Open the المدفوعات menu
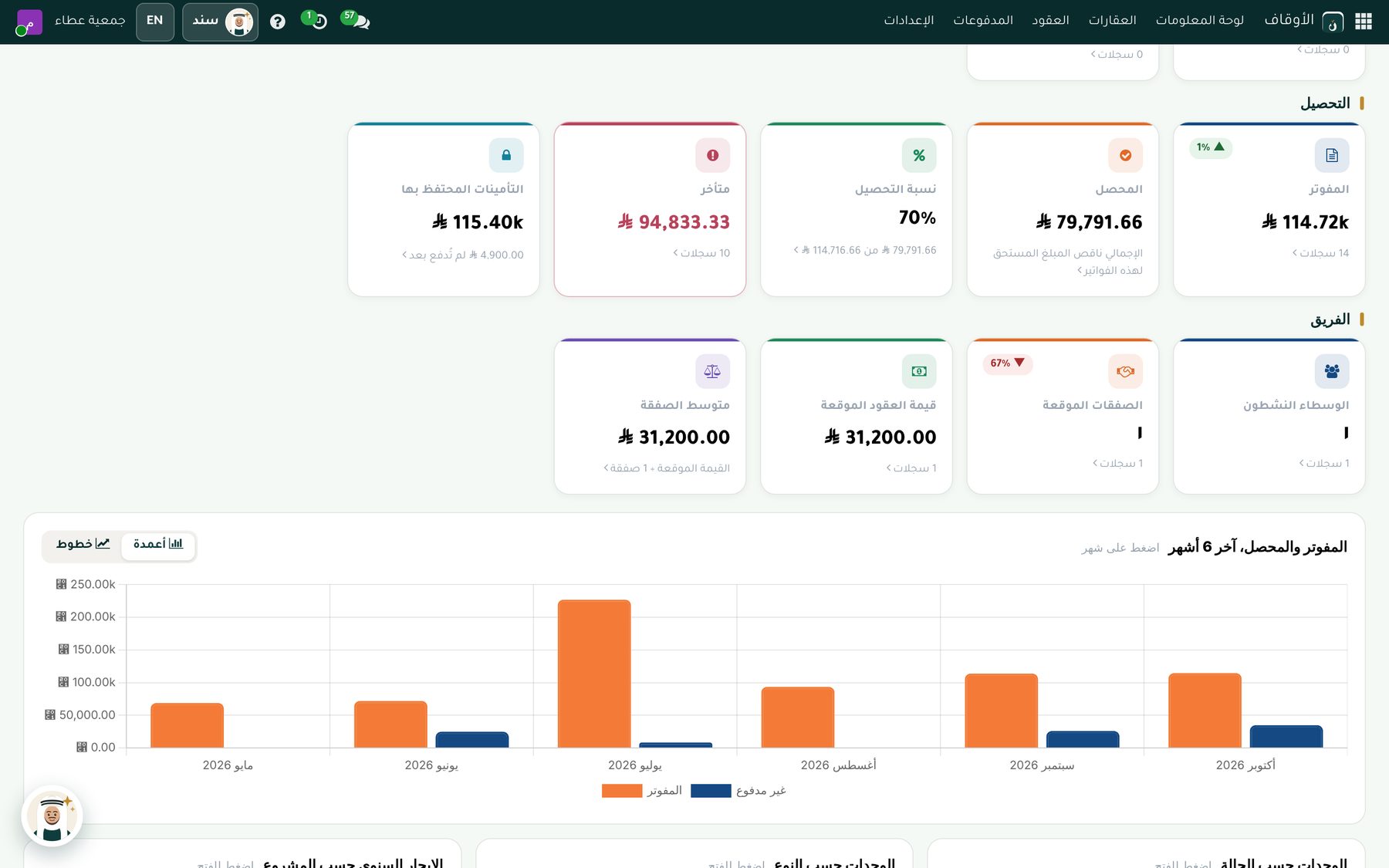 [x=982, y=21]
